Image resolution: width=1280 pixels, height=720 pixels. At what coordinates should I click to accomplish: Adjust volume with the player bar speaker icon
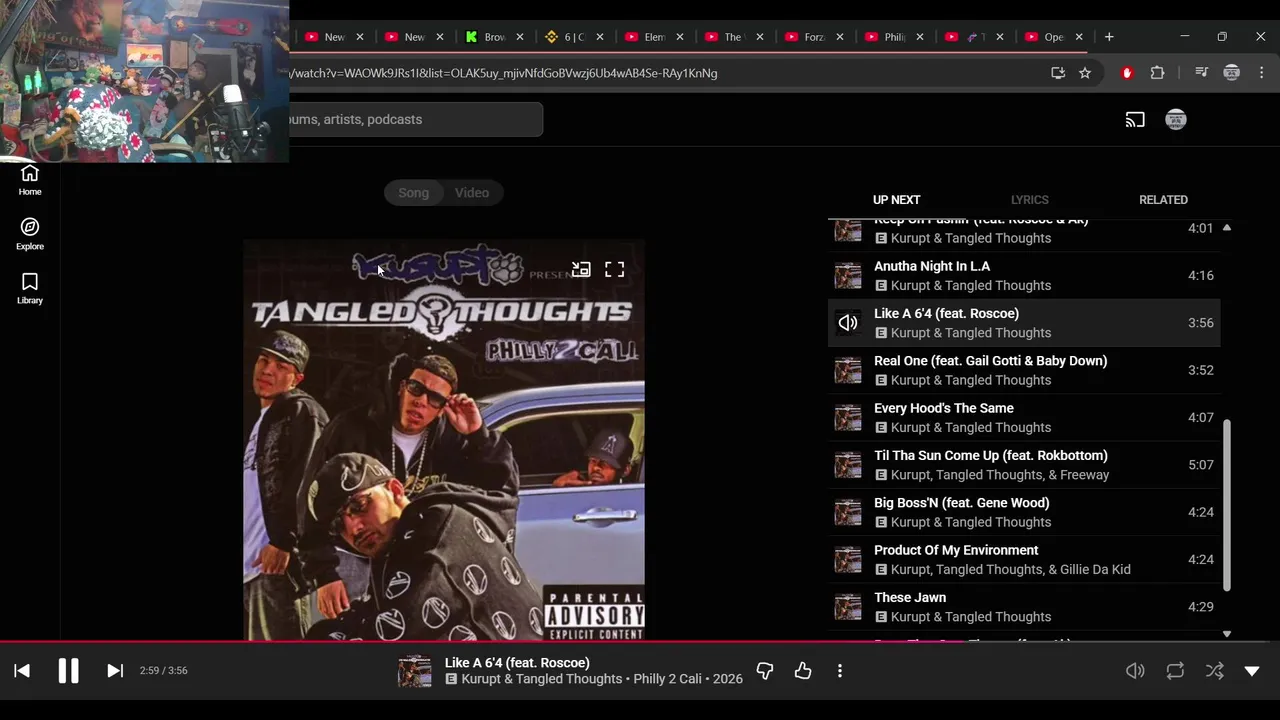pos(1135,671)
